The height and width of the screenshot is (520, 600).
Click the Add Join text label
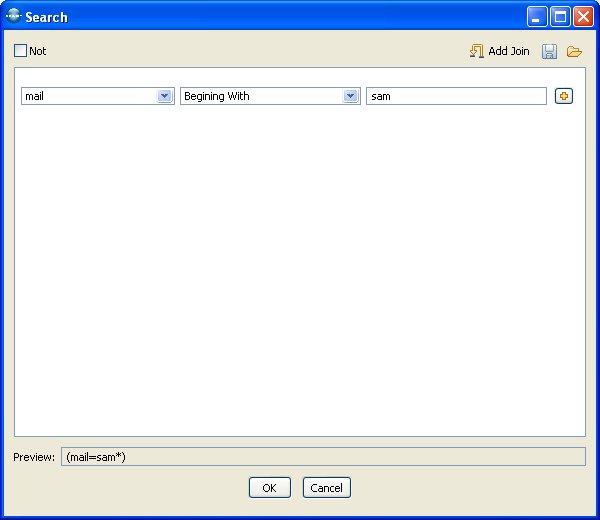coord(509,51)
